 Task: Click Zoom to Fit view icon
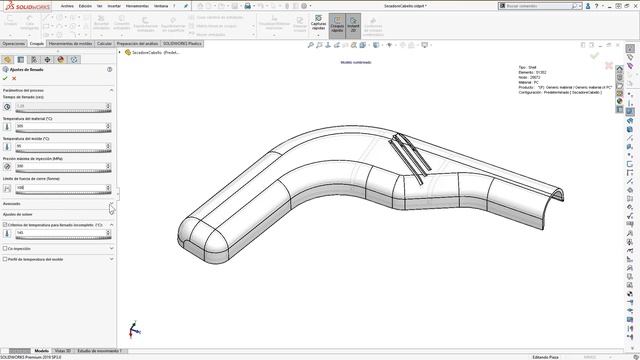[311, 45]
